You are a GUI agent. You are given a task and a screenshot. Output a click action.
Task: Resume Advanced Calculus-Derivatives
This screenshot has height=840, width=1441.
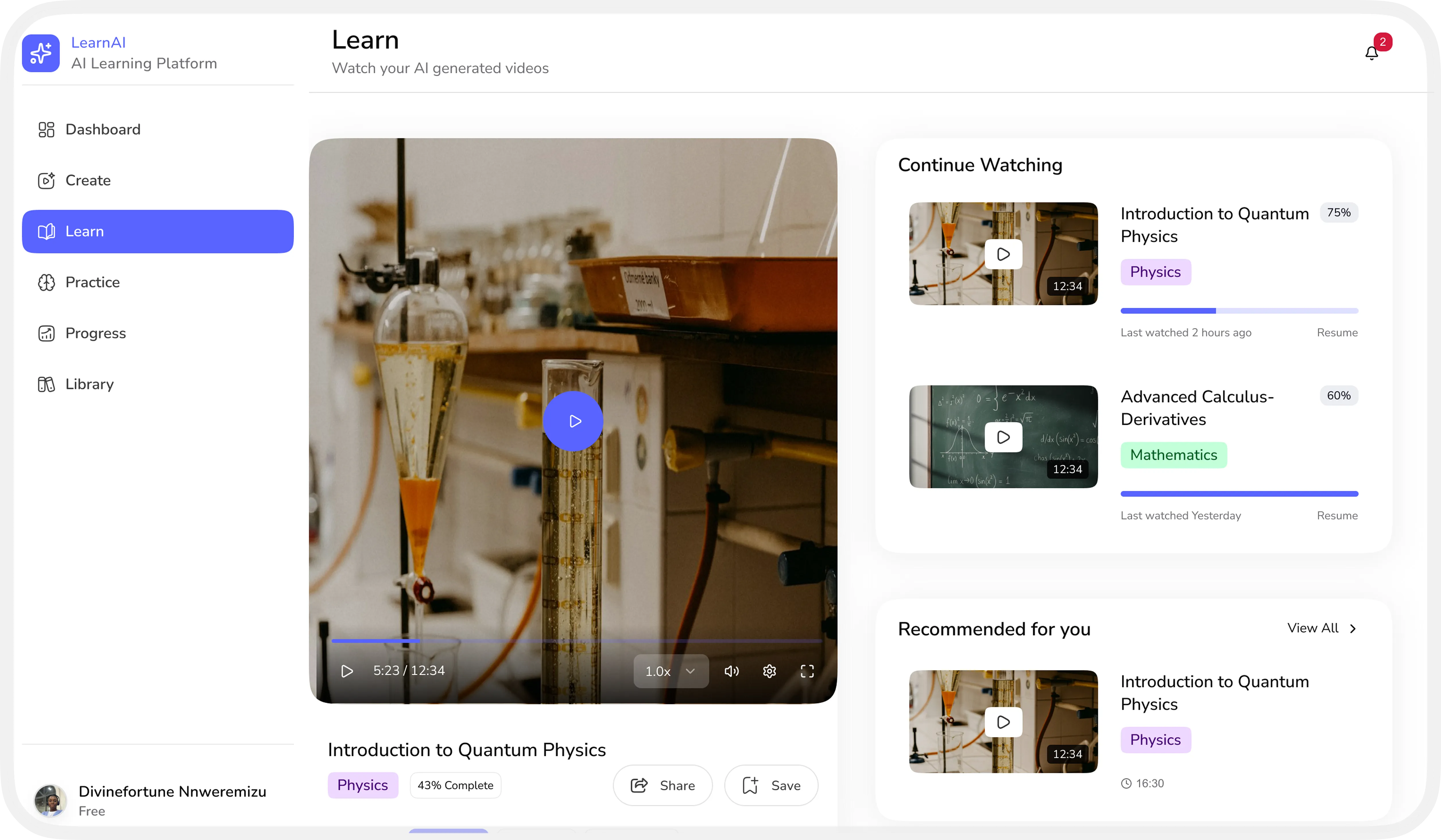pyautogui.click(x=1337, y=516)
